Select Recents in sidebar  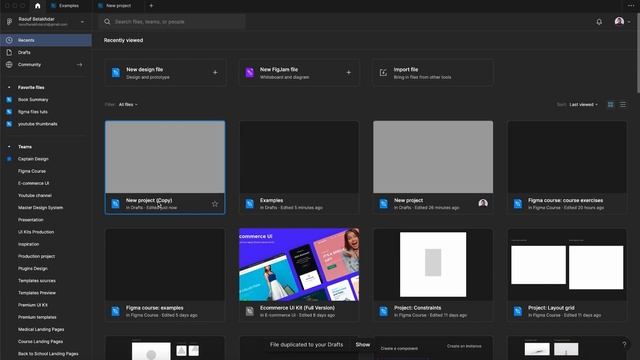point(46,40)
